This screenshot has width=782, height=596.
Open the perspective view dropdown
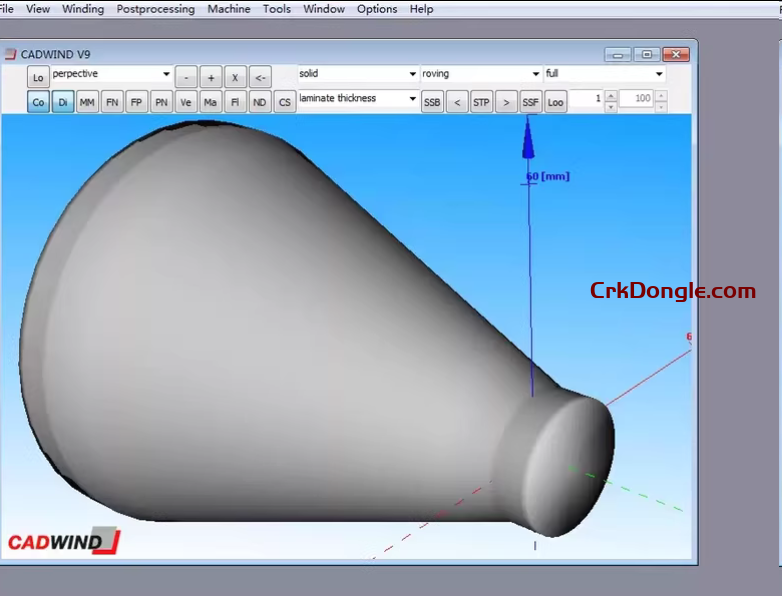click(166, 74)
